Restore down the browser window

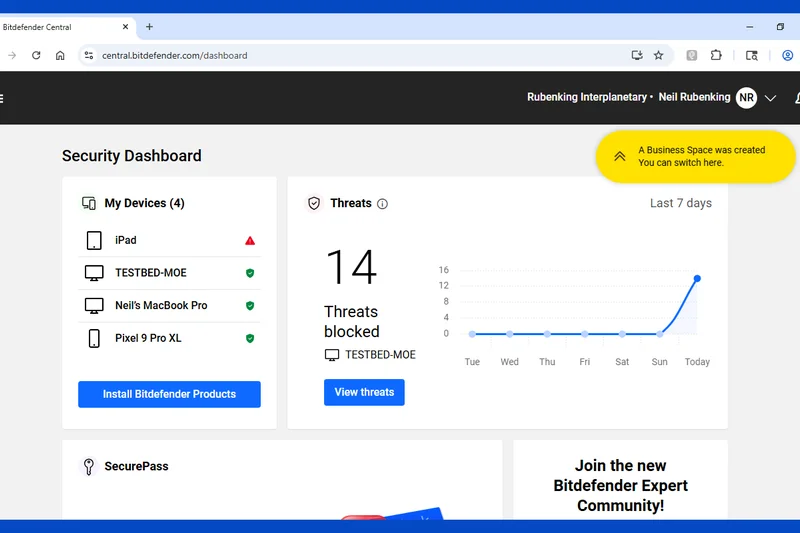[780, 27]
